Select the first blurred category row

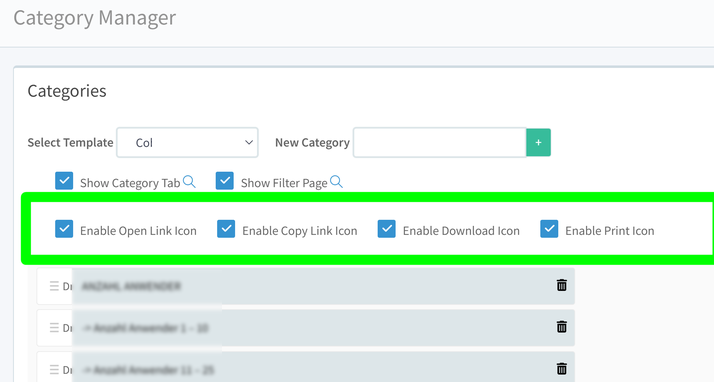pyautogui.click(x=306, y=286)
